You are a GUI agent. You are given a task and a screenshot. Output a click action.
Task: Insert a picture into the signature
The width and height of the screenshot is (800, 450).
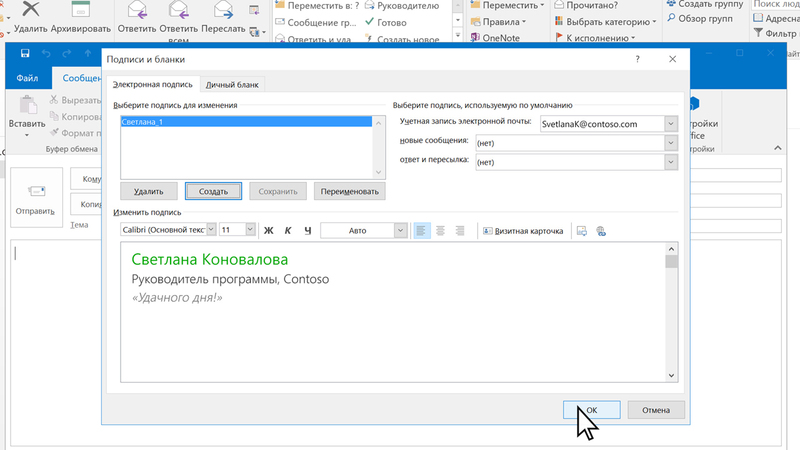[582, 230]
